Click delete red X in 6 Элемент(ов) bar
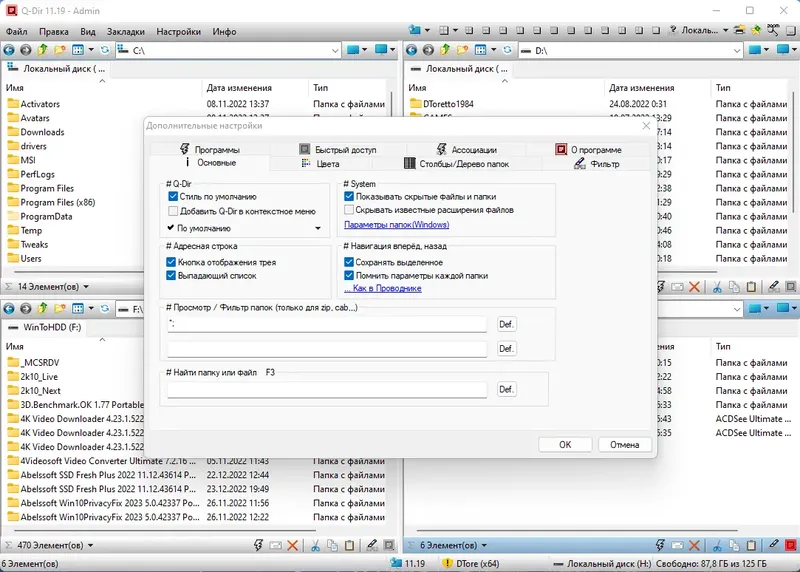 coord(694,545)
